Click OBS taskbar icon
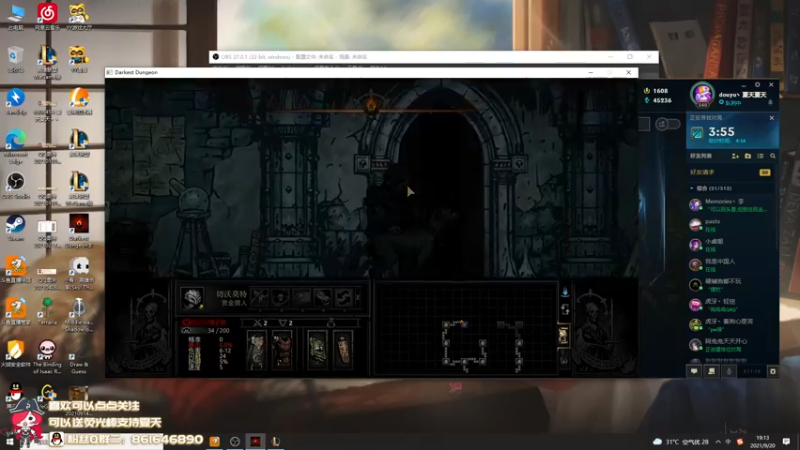Screen dimensions: 800x450 235,441
